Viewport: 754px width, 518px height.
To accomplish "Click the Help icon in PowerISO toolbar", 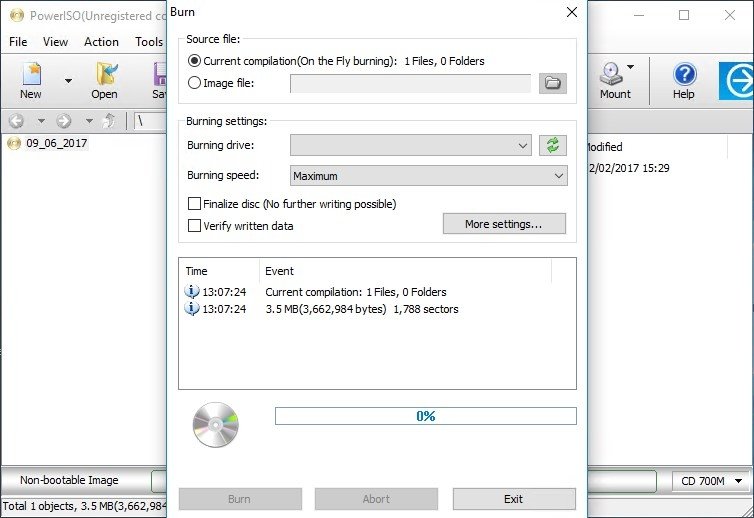I will pos(684,80).
